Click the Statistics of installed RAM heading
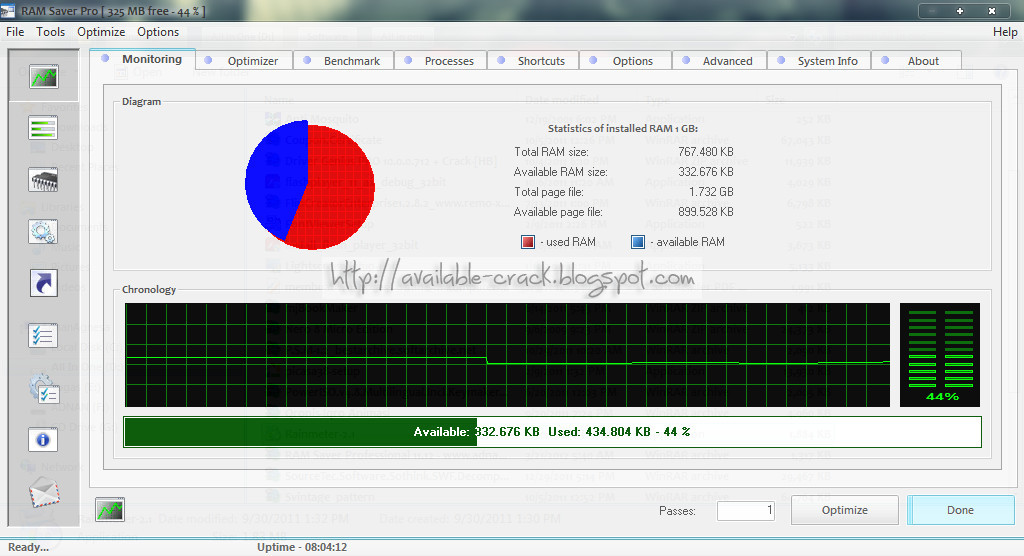Screen dimensions: 1024x556 tap(622, 129)
